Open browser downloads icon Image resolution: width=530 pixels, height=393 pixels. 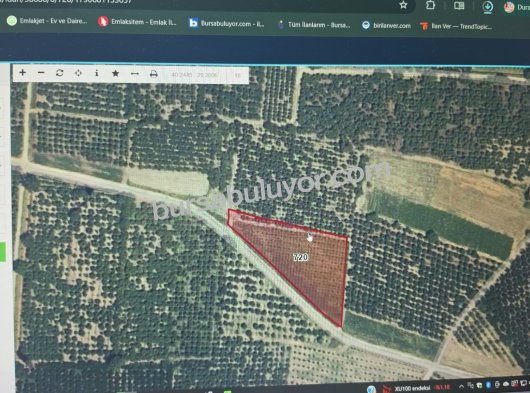tap(487, 7)
